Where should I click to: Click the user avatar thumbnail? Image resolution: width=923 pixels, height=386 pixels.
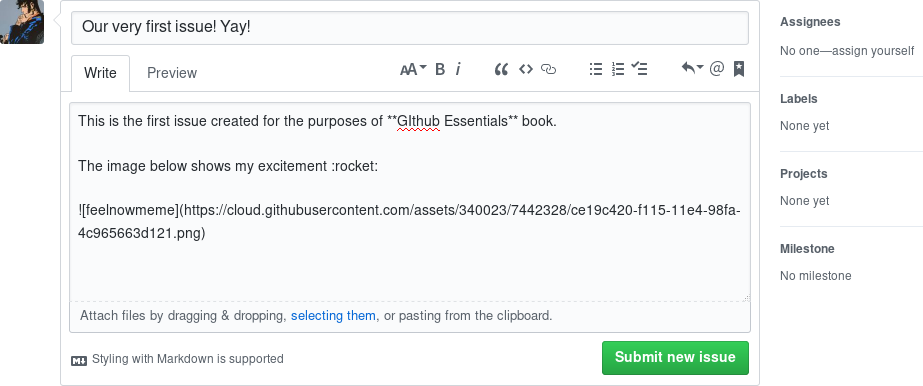[22, 22]
